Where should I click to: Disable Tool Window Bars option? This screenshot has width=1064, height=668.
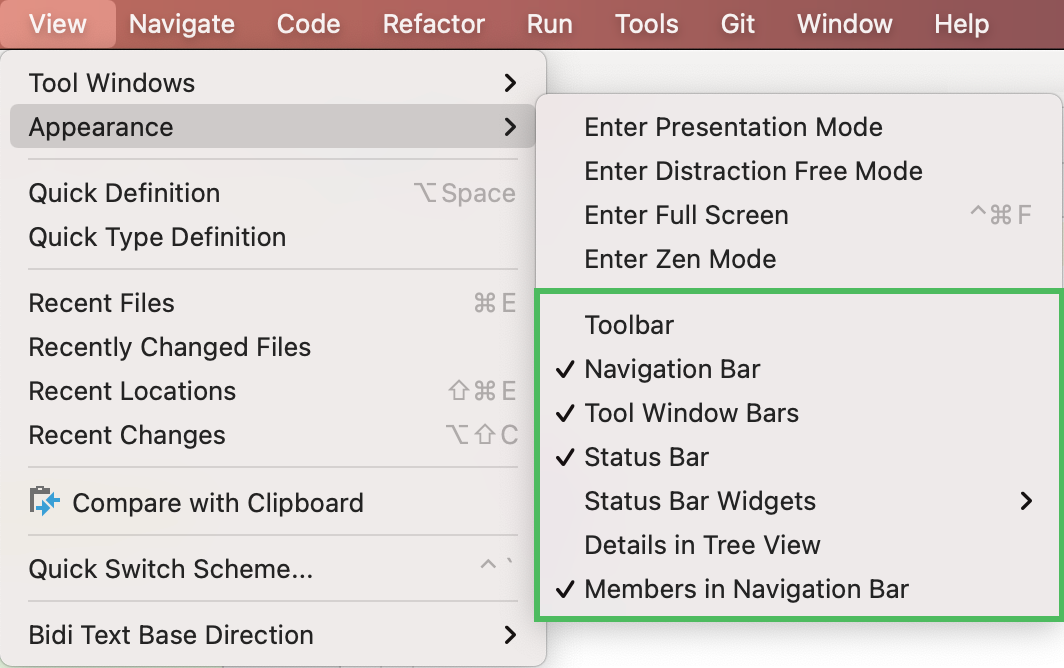[x=691, y=413]
